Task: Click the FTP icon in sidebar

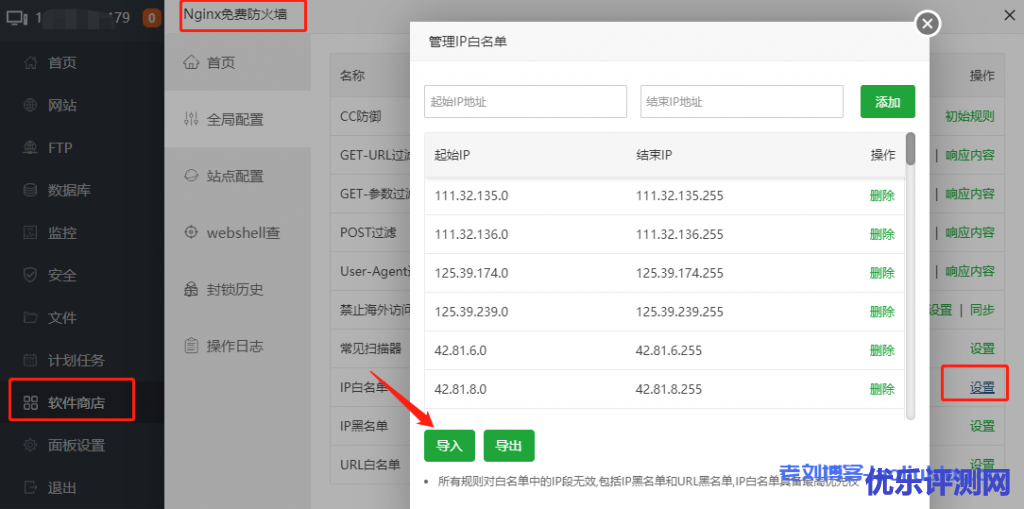Action: [x=30, y=148]
